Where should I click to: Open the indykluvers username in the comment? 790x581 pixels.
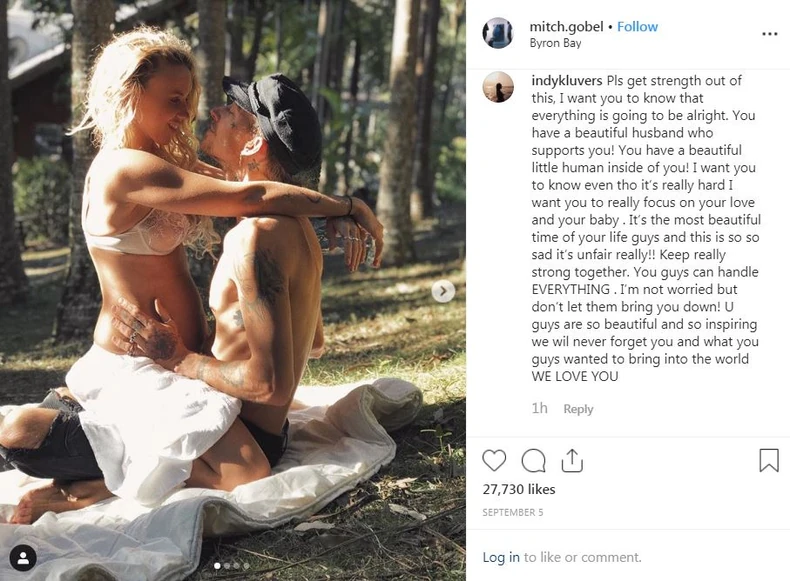566,81
